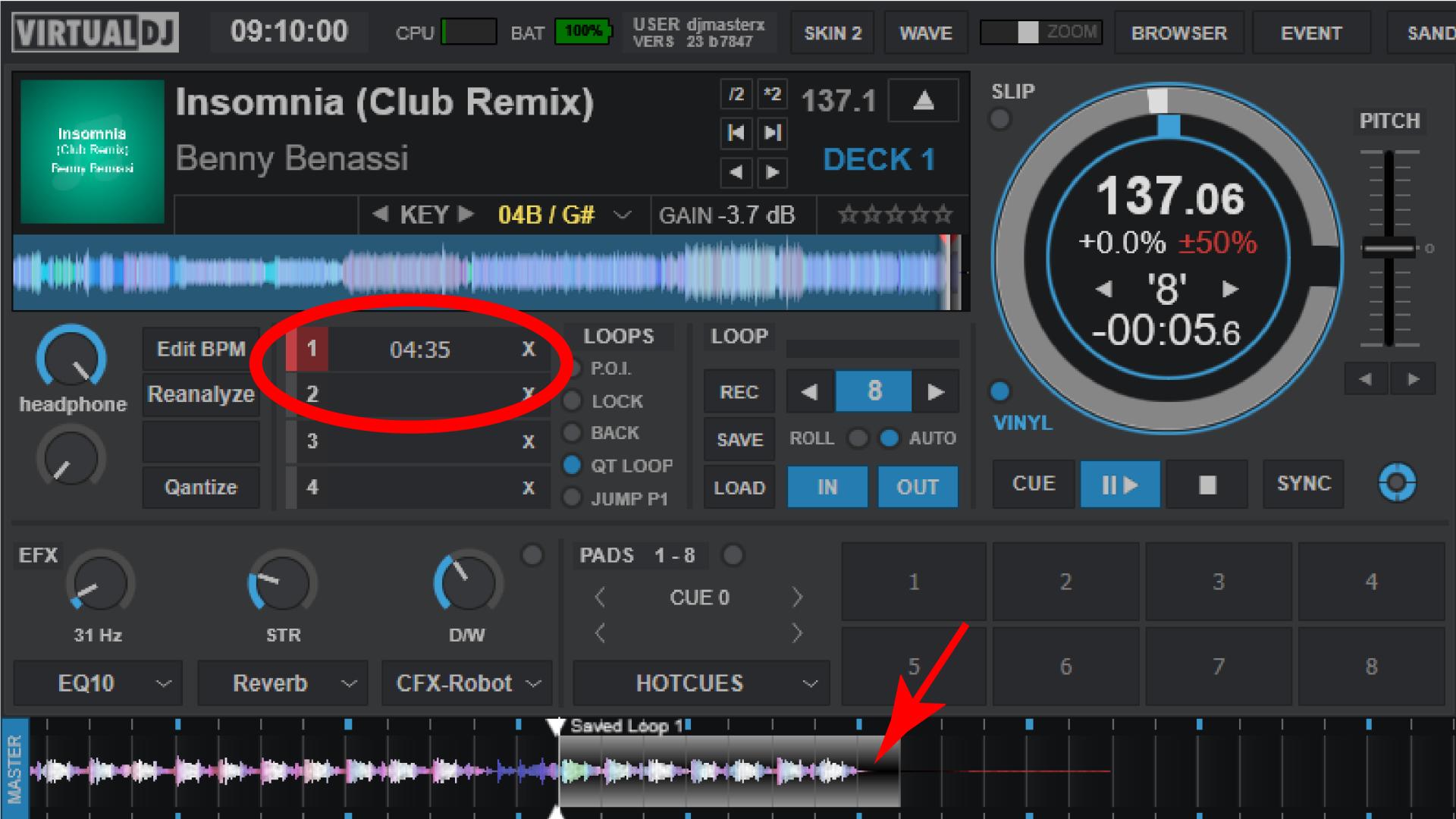
Task: Go to next pads page top arrow
Action: tap(797, 598)
